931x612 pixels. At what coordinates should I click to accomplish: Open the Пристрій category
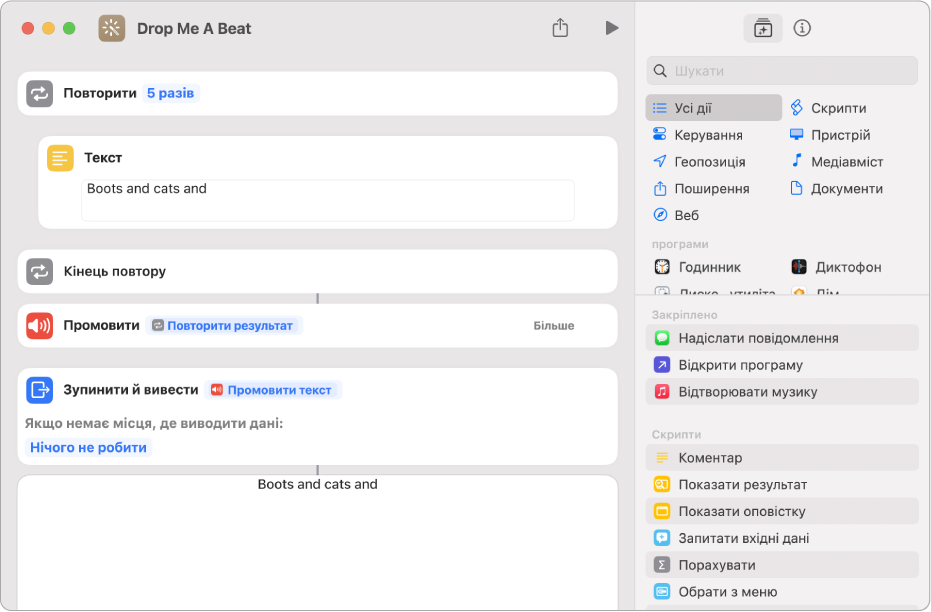[x=830, y=135]
